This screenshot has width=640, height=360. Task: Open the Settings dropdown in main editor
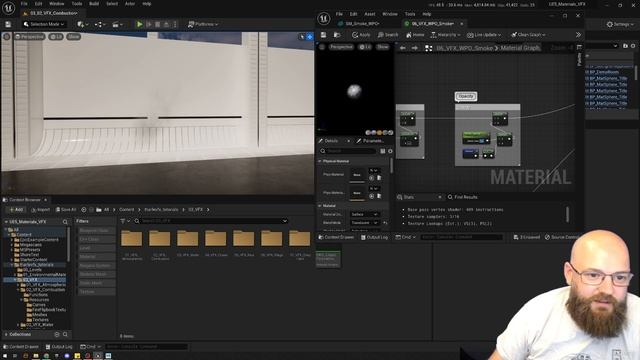pyautogui.click(x=620, y=24)
